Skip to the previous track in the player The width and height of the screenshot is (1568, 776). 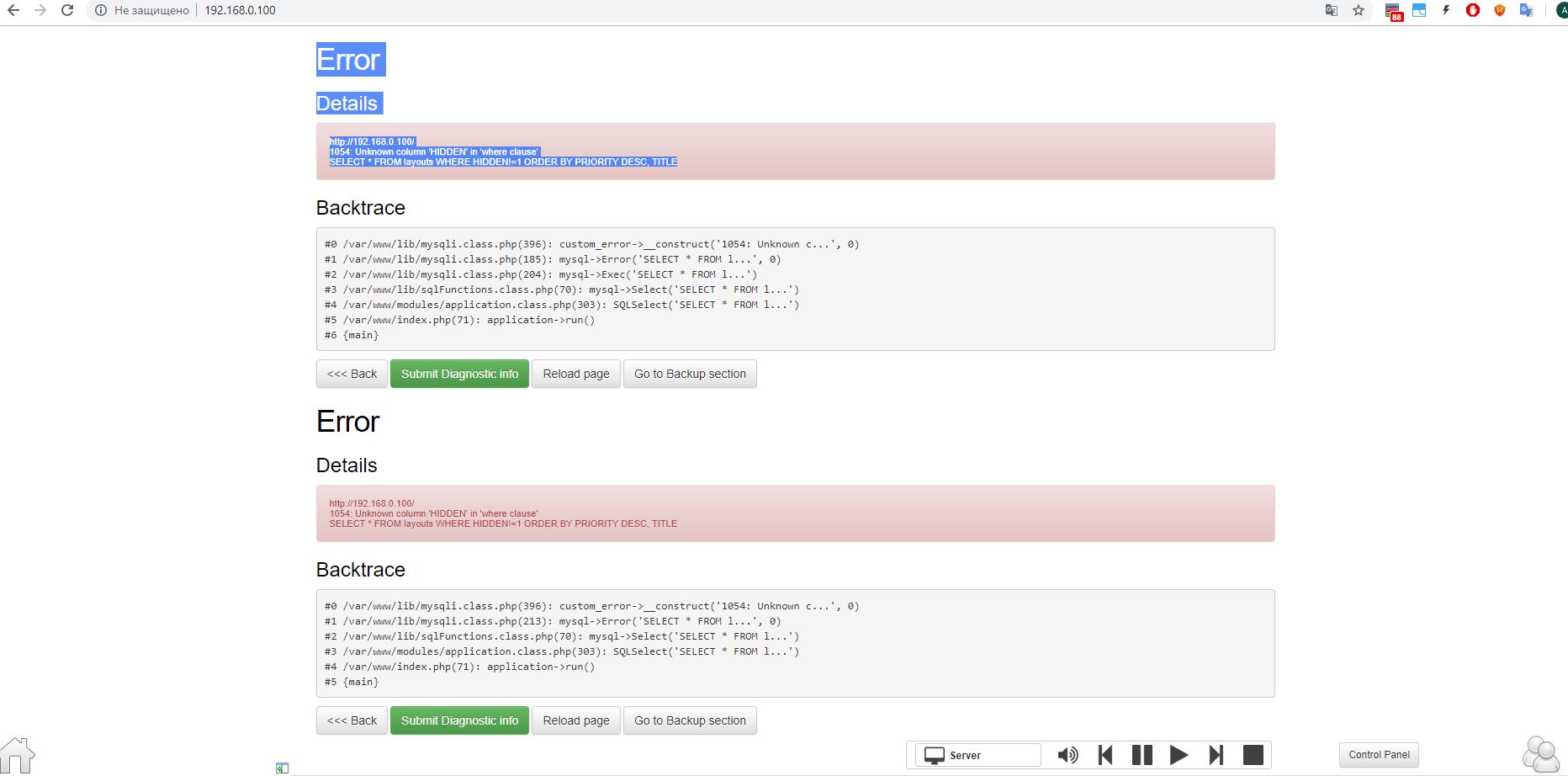click(x=1105, y=755)
